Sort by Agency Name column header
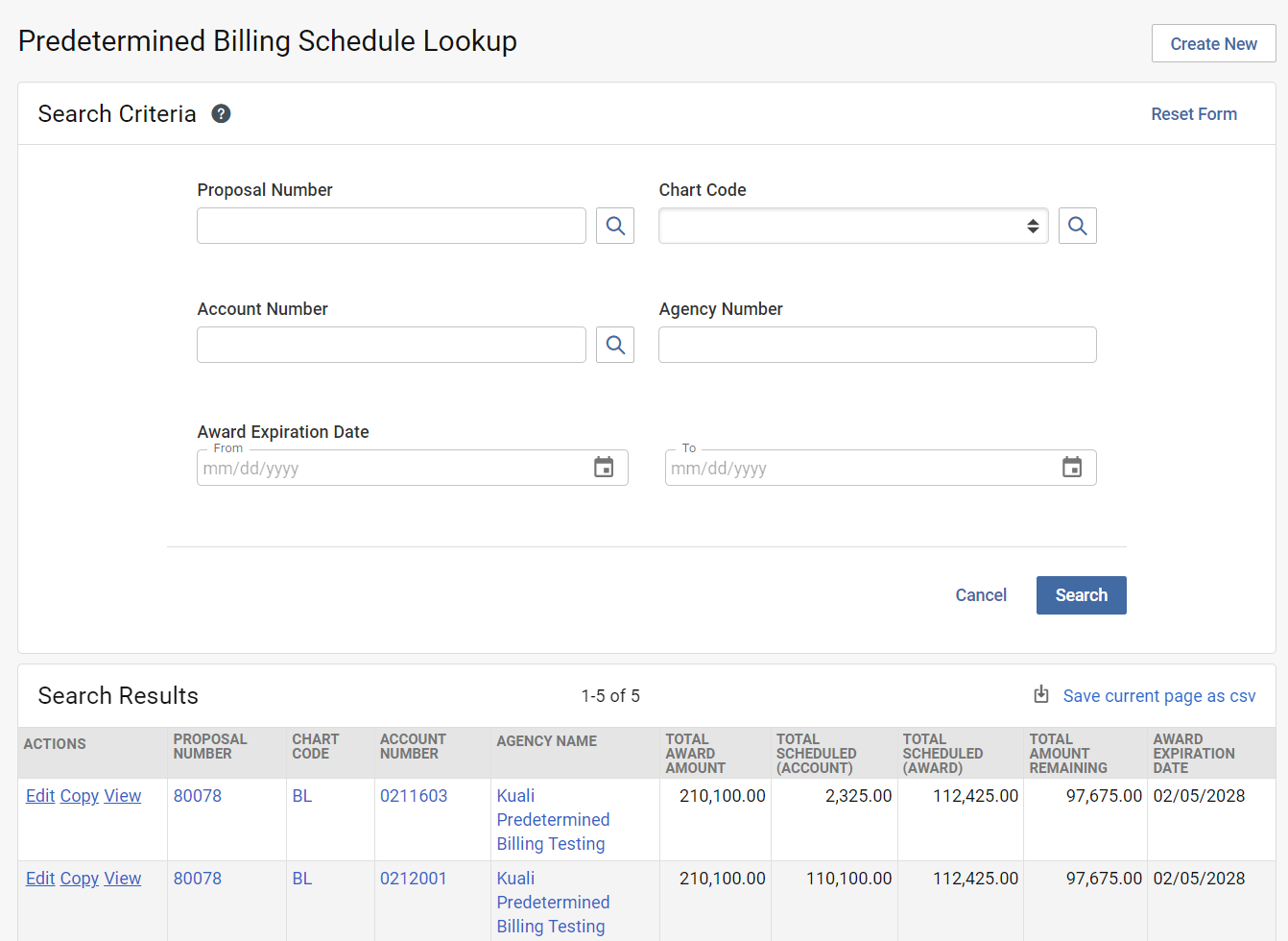 coord(547,741)
